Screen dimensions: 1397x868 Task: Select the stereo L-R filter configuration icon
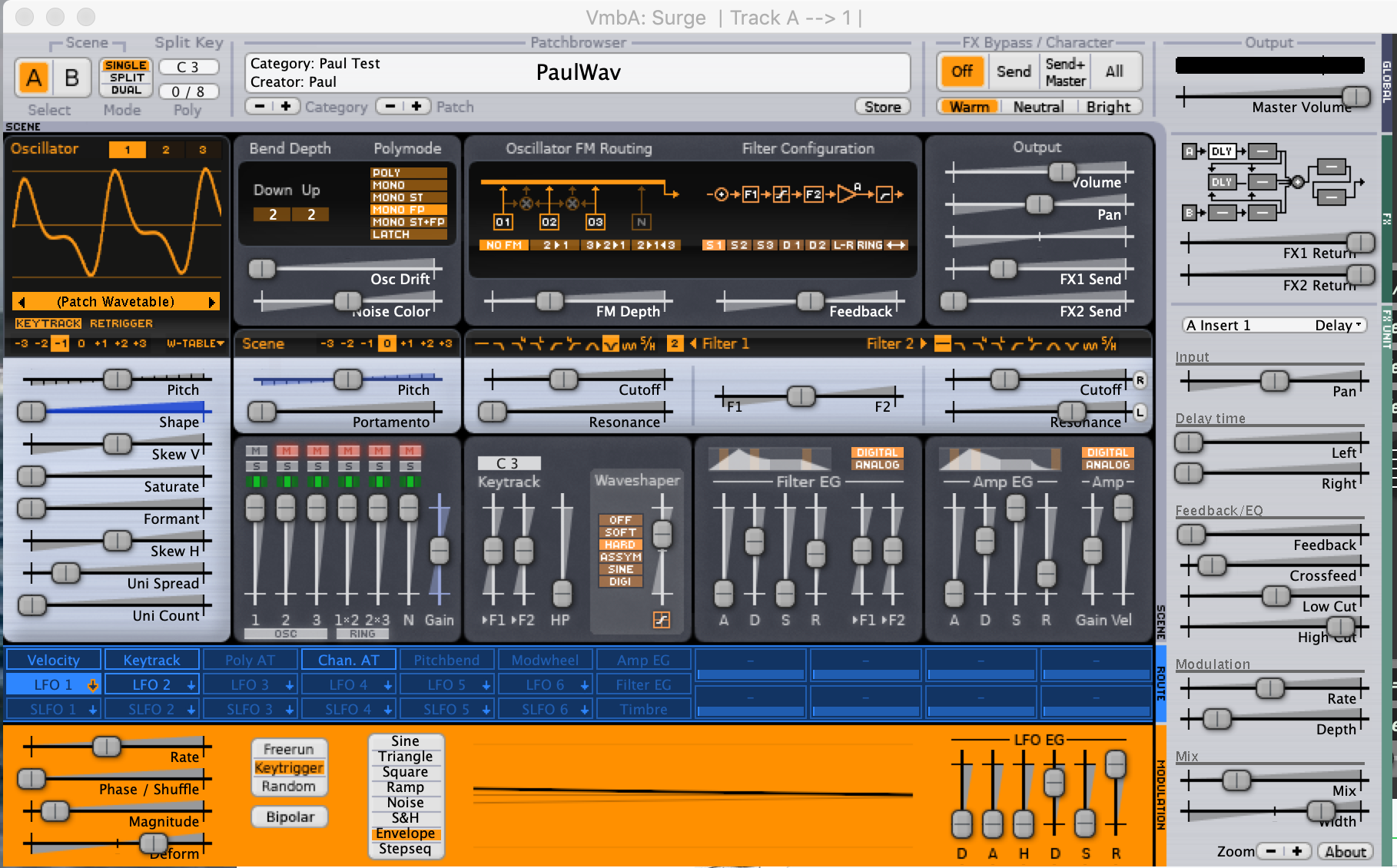coord(843,245)
